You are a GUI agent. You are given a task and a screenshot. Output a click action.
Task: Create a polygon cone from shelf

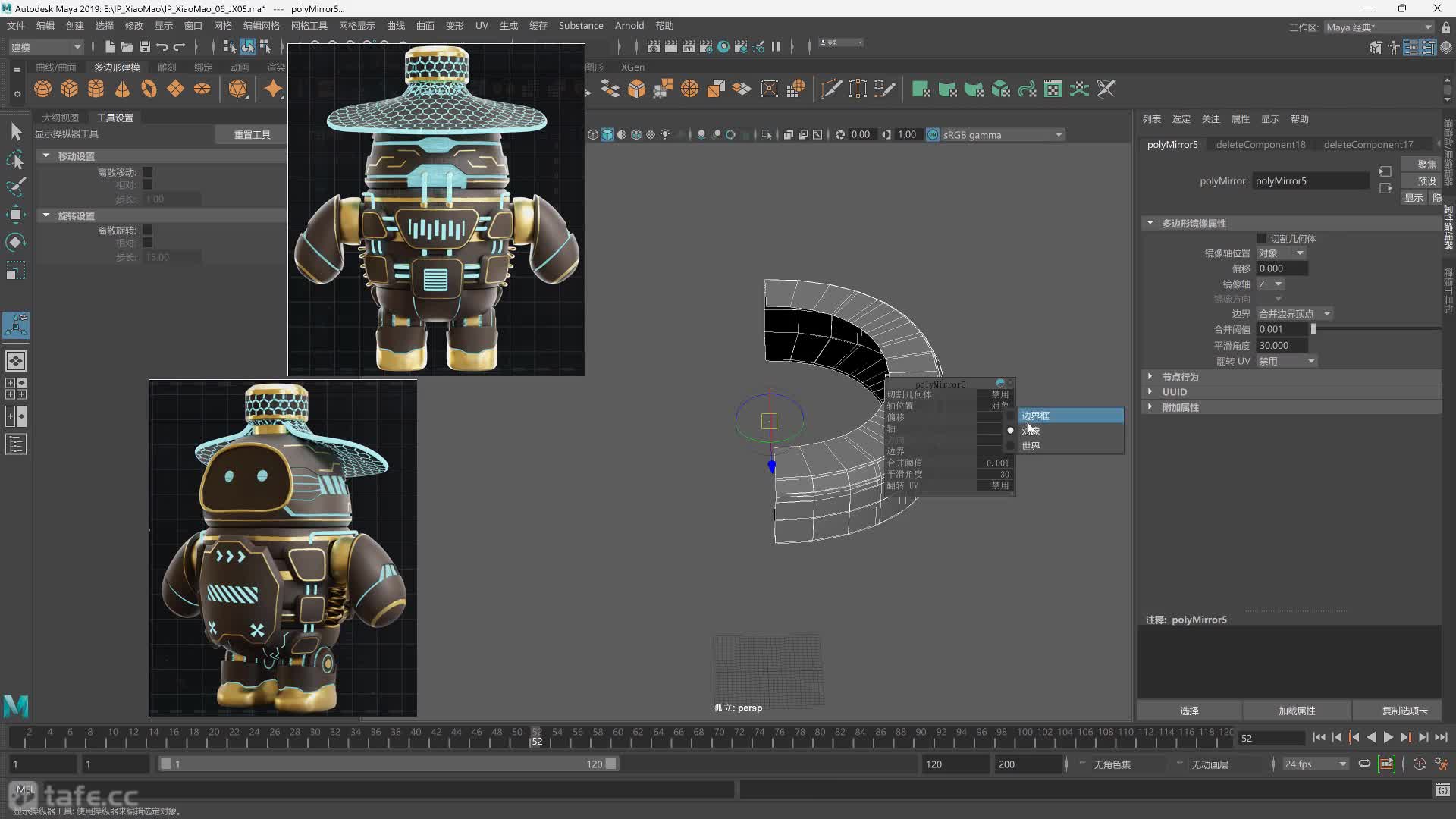click(x=123, y=89)
